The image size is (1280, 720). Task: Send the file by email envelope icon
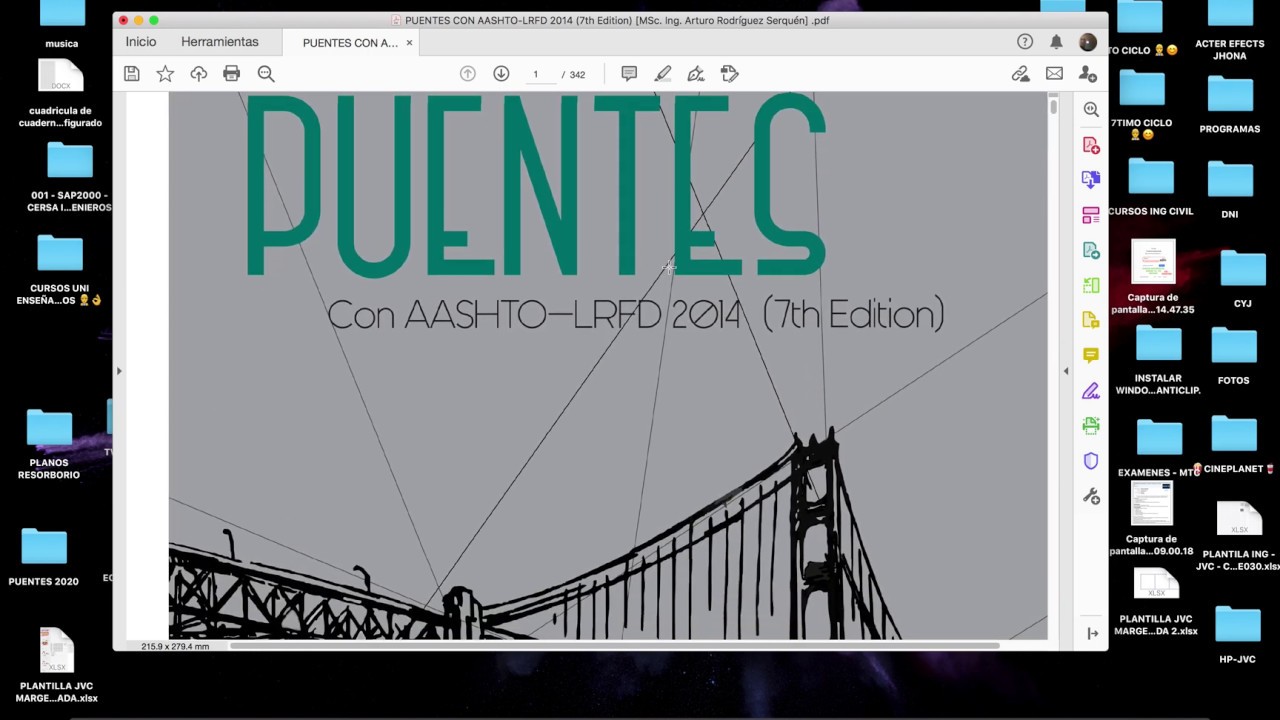[1054, 74]
